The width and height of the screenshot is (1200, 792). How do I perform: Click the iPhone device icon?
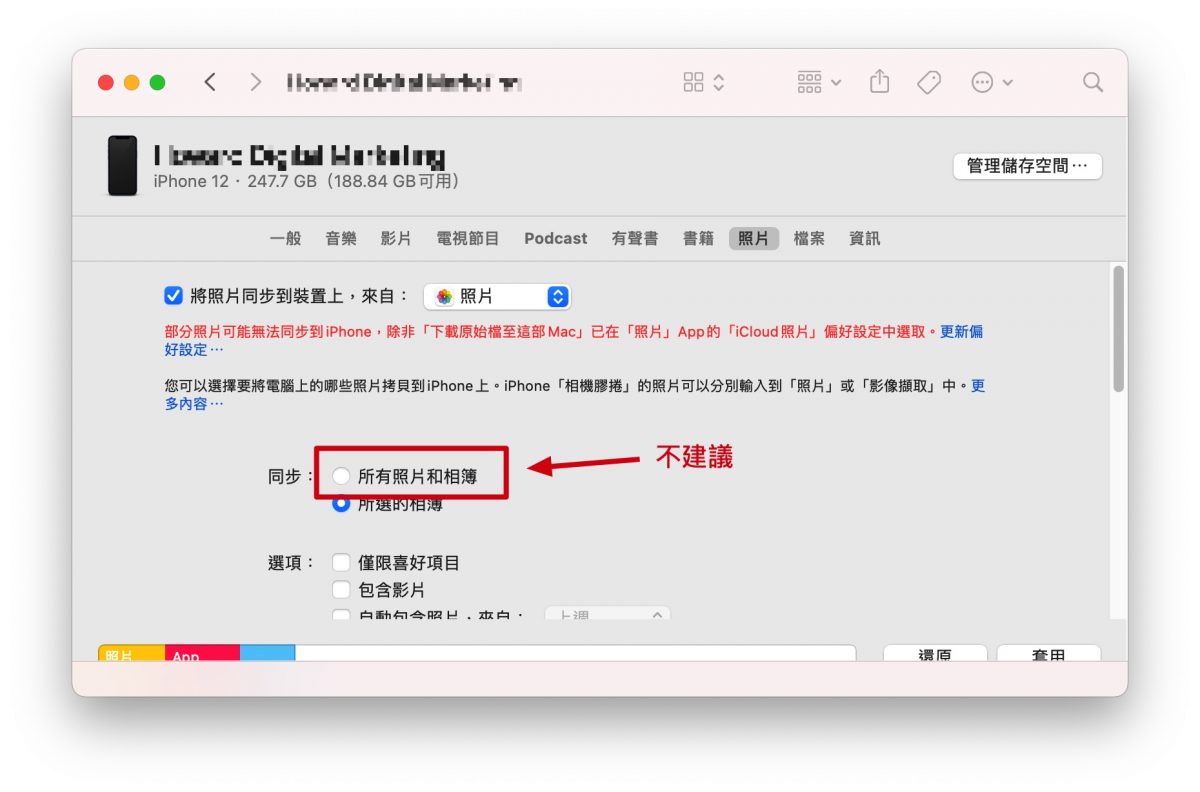coord(122,165)
